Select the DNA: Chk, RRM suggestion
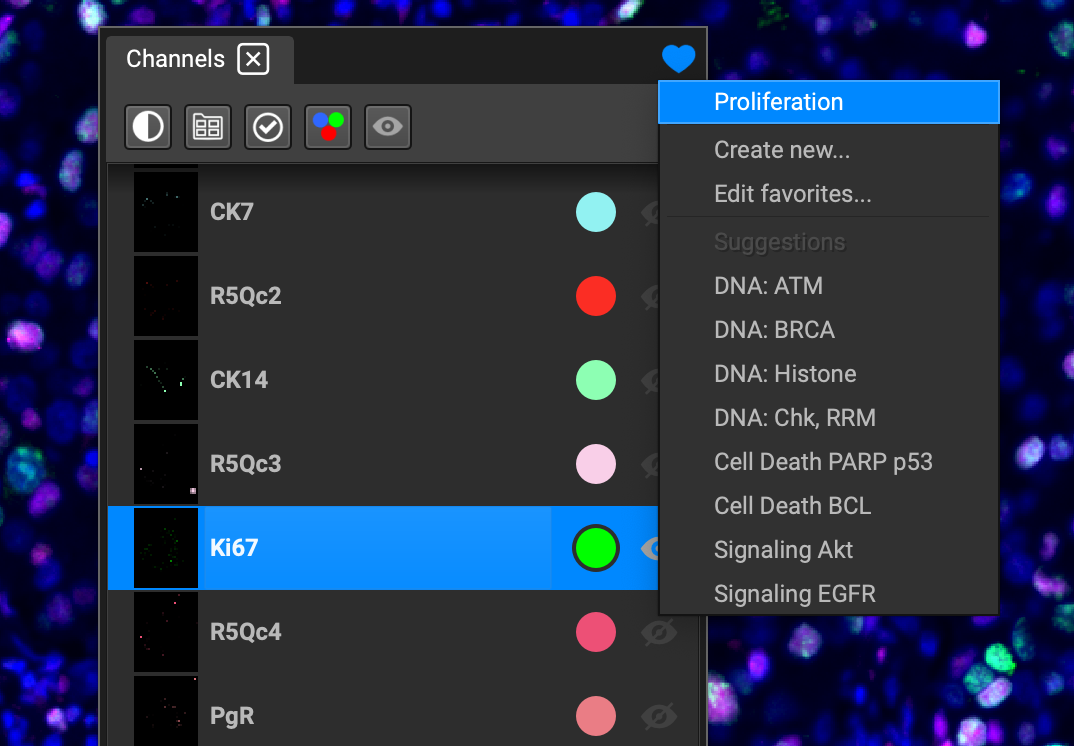Screen dimensions: 1074x746 pos(829,417)
